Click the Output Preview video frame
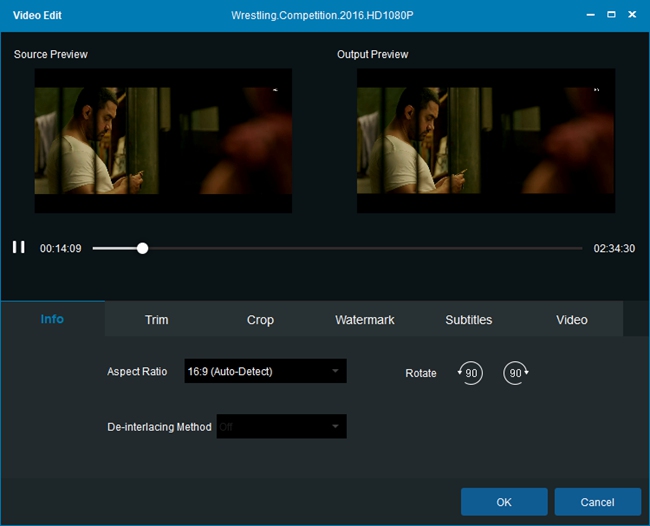Image resolution: width=650 pixels, height=526 pixels. 486,140
